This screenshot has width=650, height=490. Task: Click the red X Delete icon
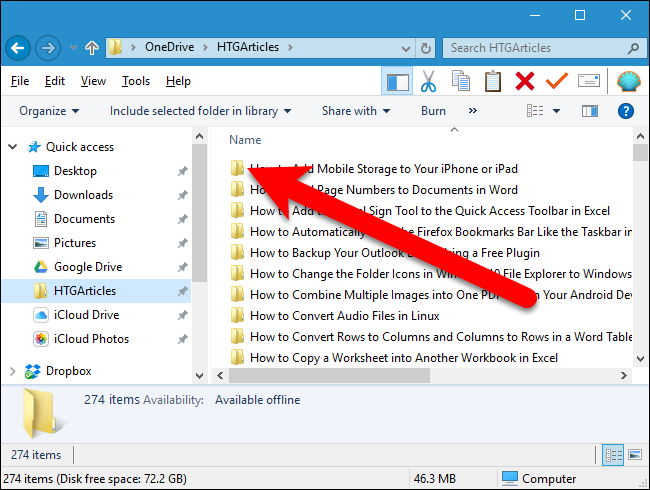[525, 81]
